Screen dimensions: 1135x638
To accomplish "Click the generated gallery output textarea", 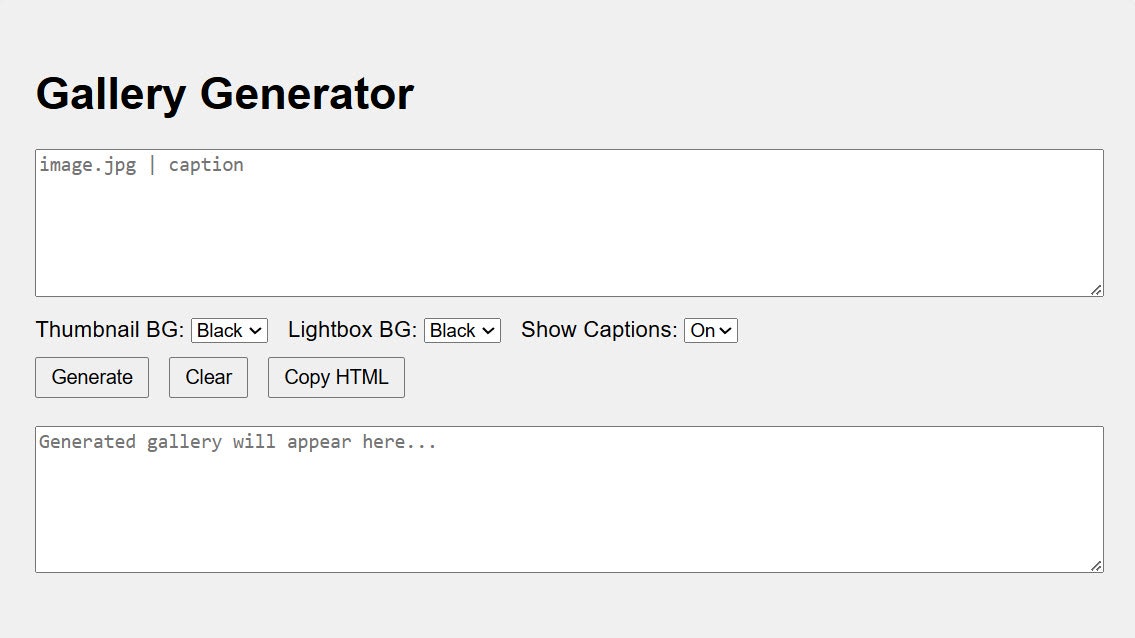I will pyautogui.click(x=568, y=497).
